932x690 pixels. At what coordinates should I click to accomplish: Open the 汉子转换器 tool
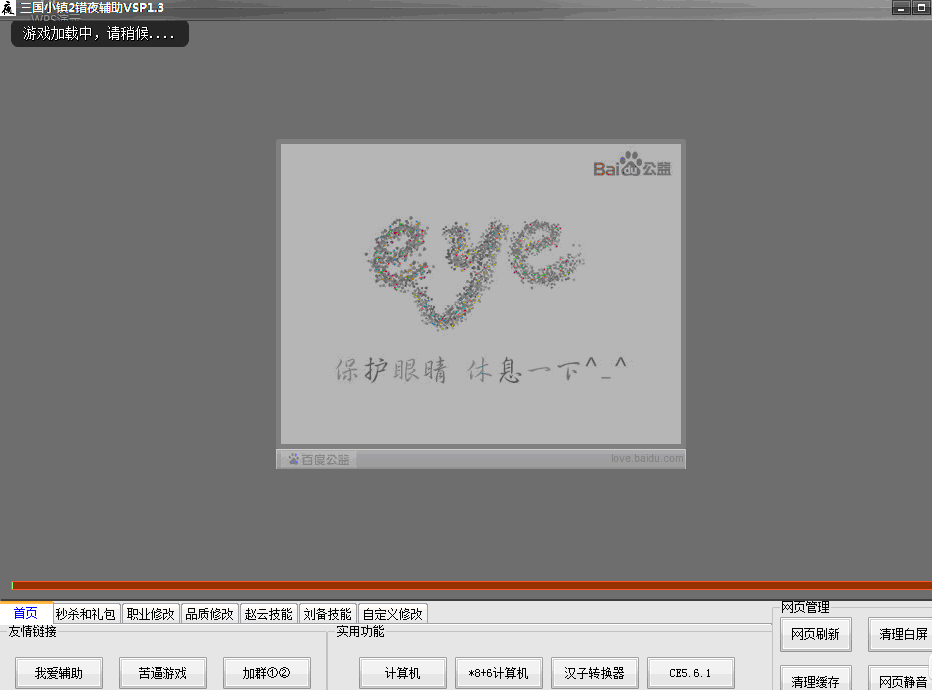[594, 673]
